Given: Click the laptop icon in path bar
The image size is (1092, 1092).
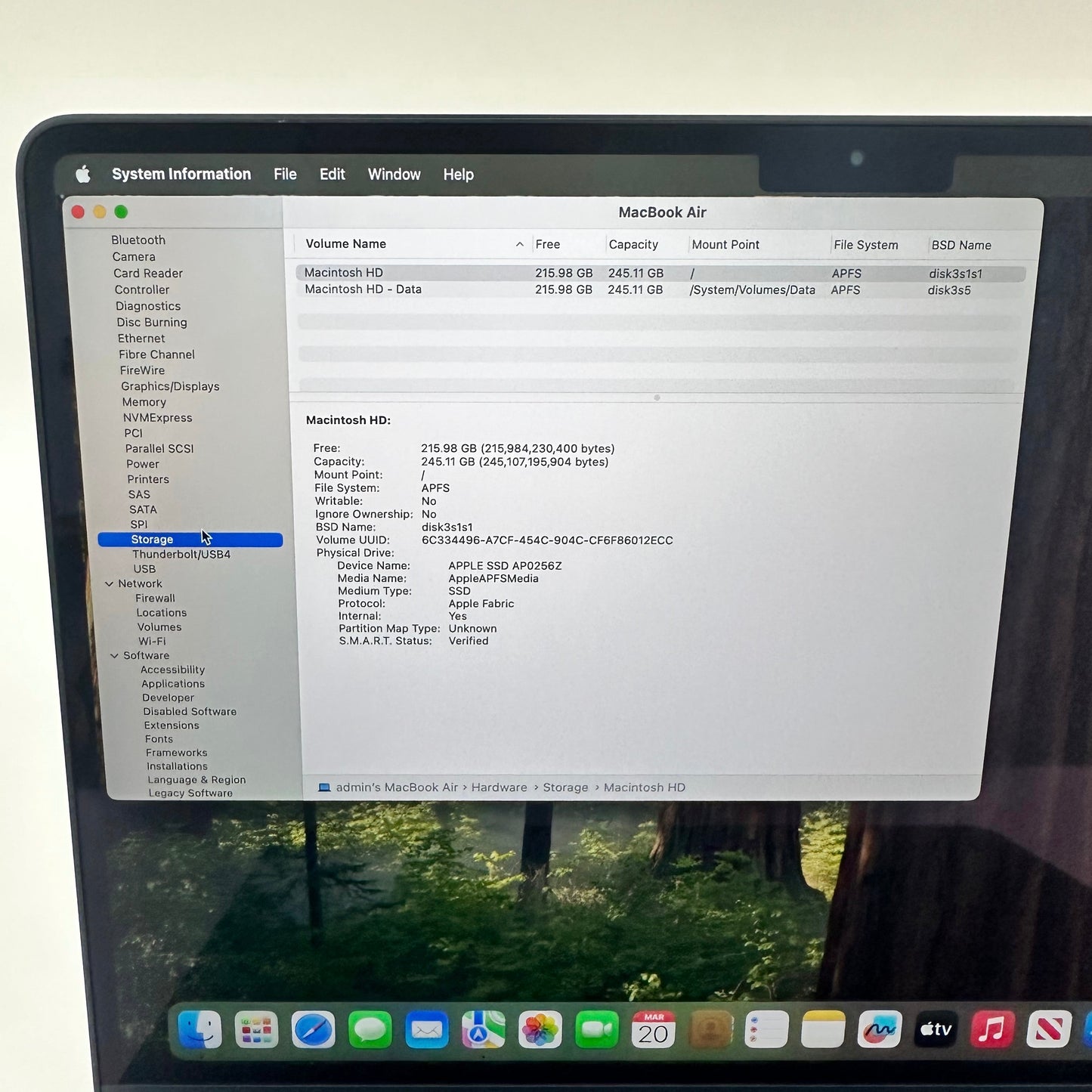Looking at the screenshot, I should pyautogui.click(x=324, y=787).
